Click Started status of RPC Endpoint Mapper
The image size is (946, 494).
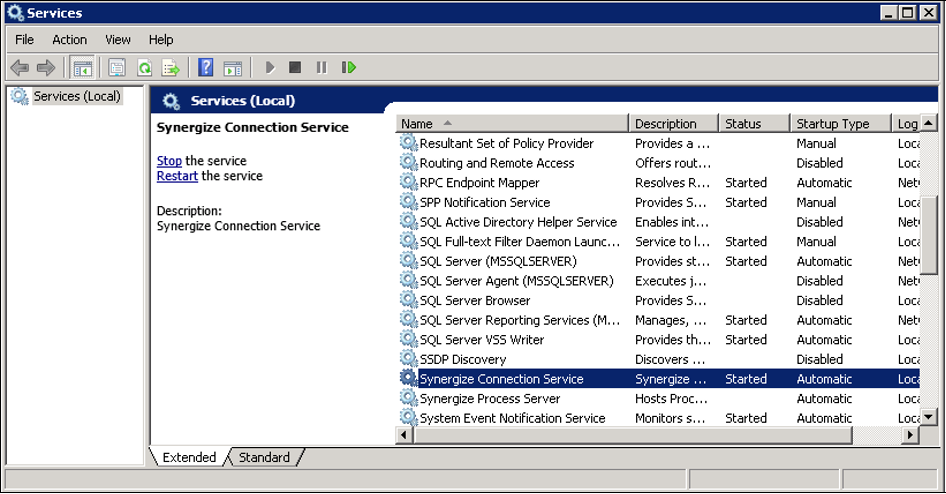tap(746, 182)
